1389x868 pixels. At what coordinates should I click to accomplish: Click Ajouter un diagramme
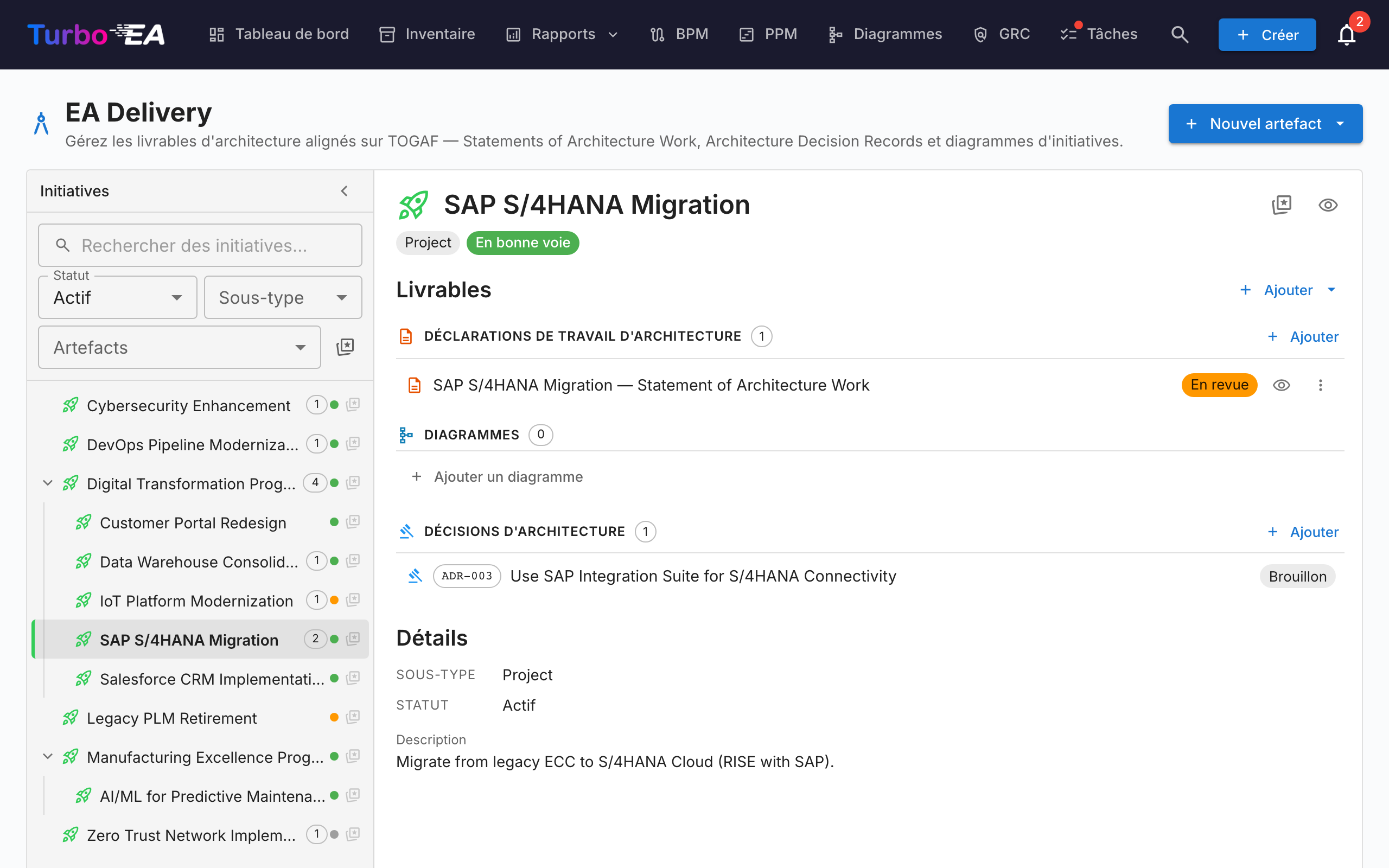click(x=497, y=476)
